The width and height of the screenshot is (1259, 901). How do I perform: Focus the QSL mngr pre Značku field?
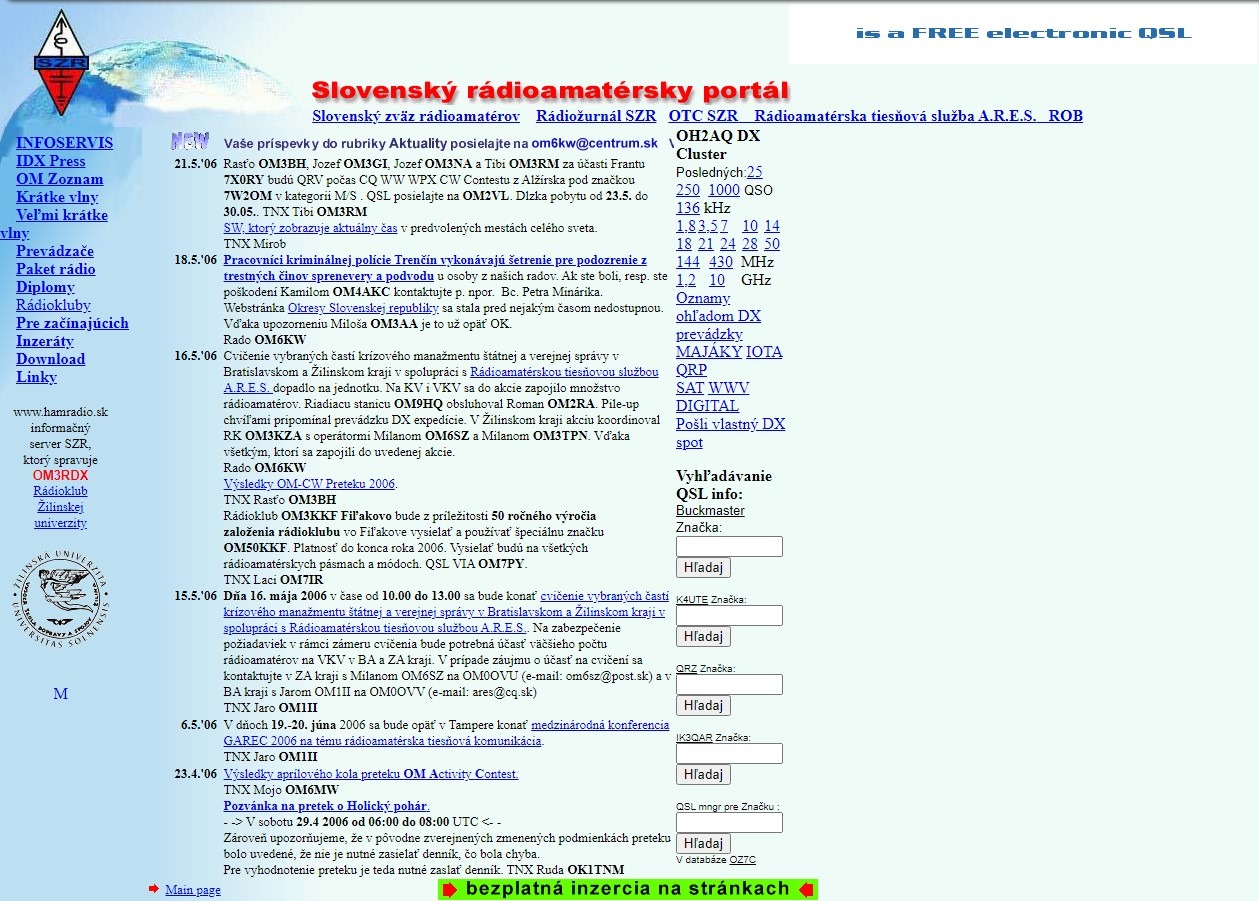point(729,822)
